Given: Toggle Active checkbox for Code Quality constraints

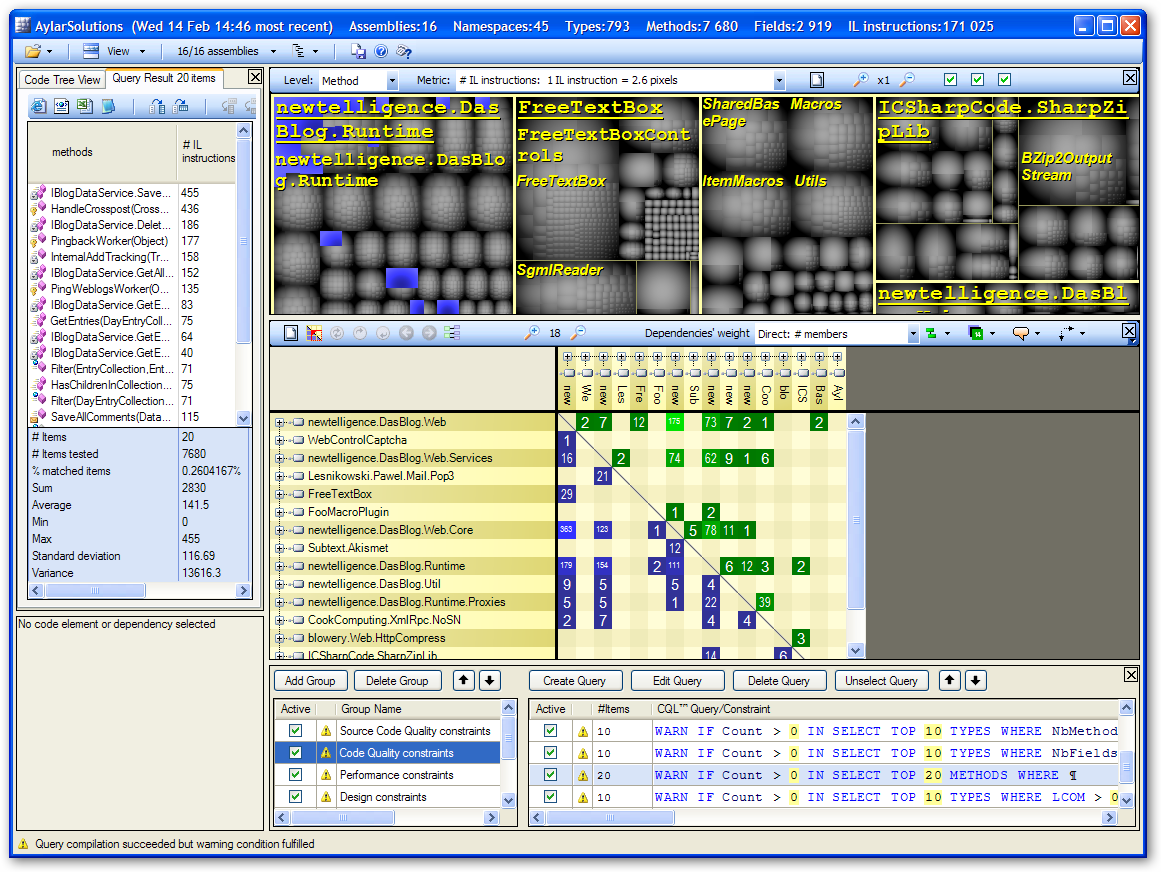Looking at the screenshot, I should [295, 753].
